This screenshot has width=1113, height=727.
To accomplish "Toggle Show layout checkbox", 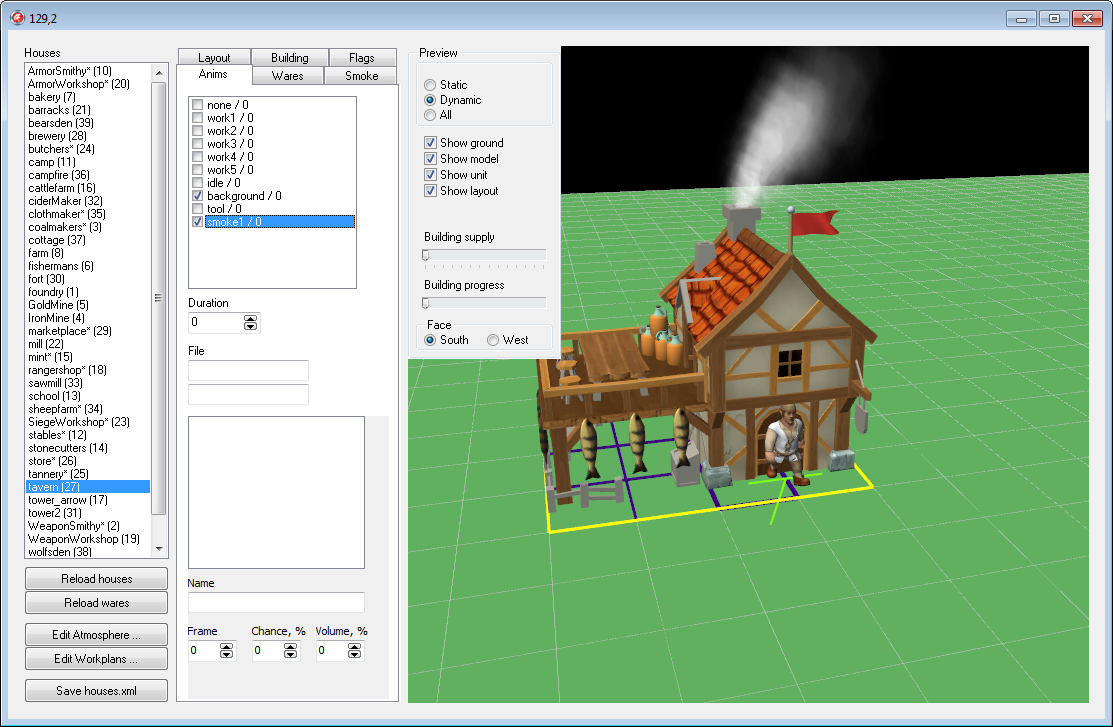I will tap(430, 190).
